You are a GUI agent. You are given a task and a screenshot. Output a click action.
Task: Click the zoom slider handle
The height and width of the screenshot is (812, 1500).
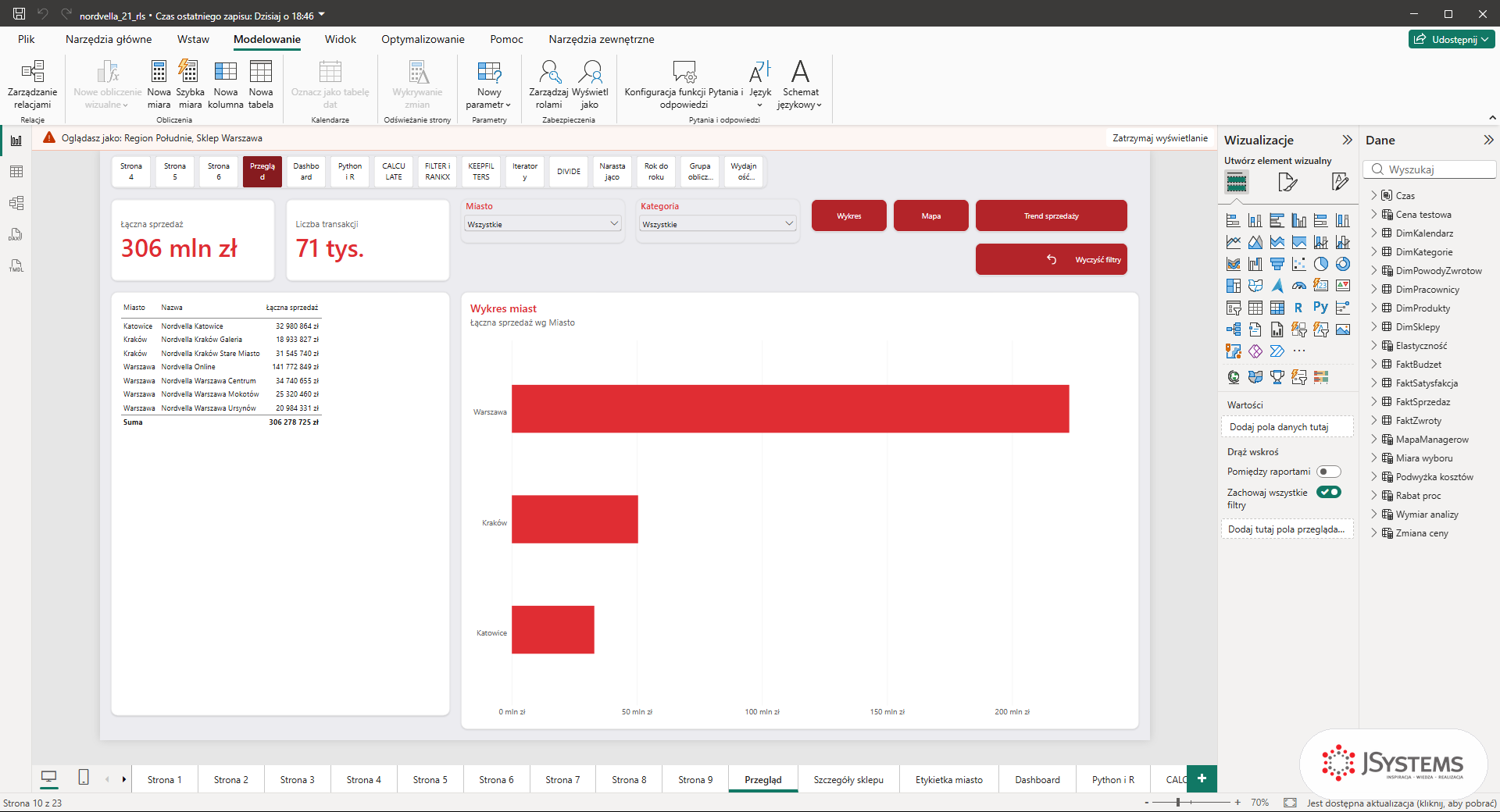pos(1178,802)
